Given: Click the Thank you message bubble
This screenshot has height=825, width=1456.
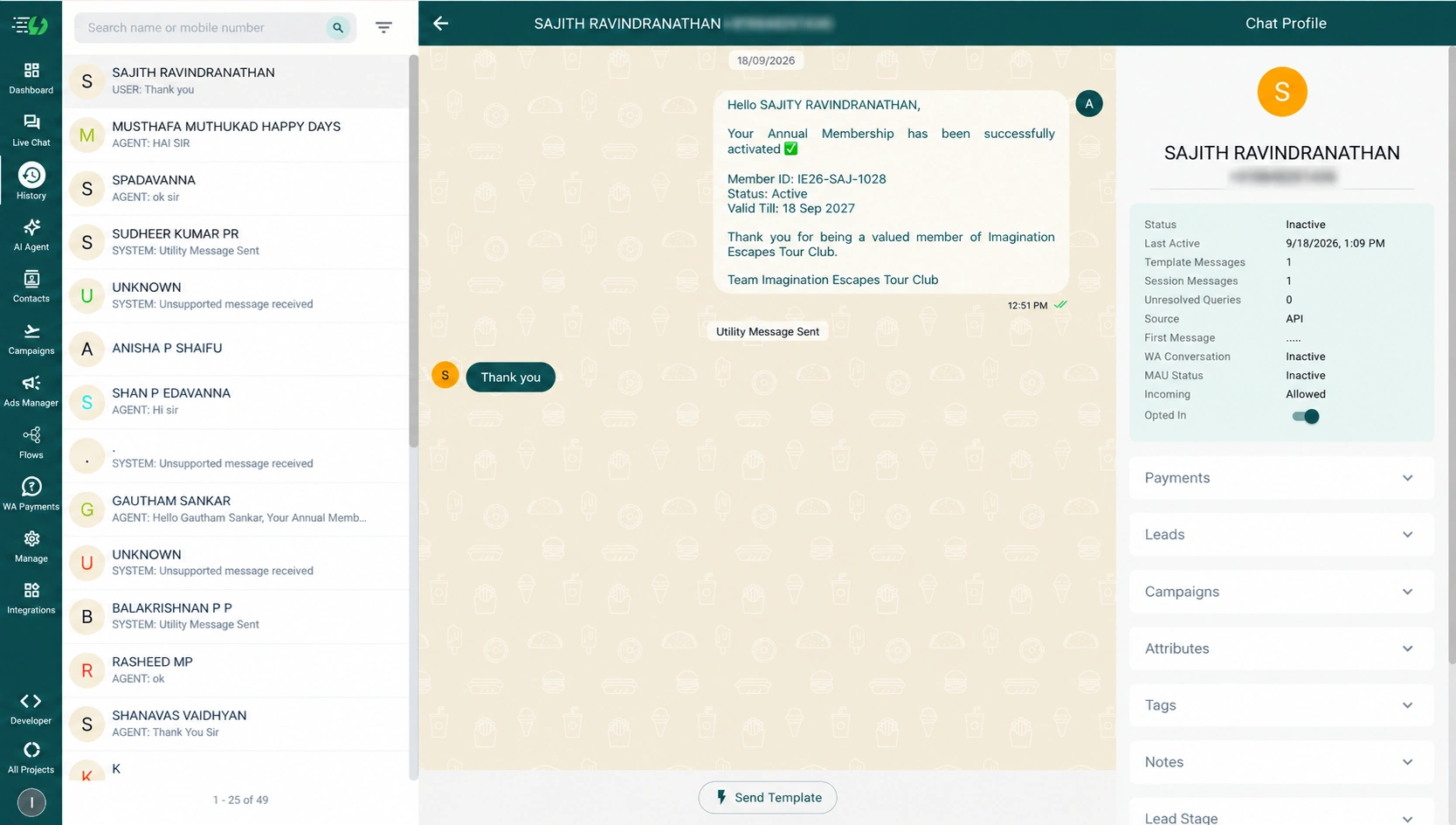Looking at the screenshot, I should (511, 378).
